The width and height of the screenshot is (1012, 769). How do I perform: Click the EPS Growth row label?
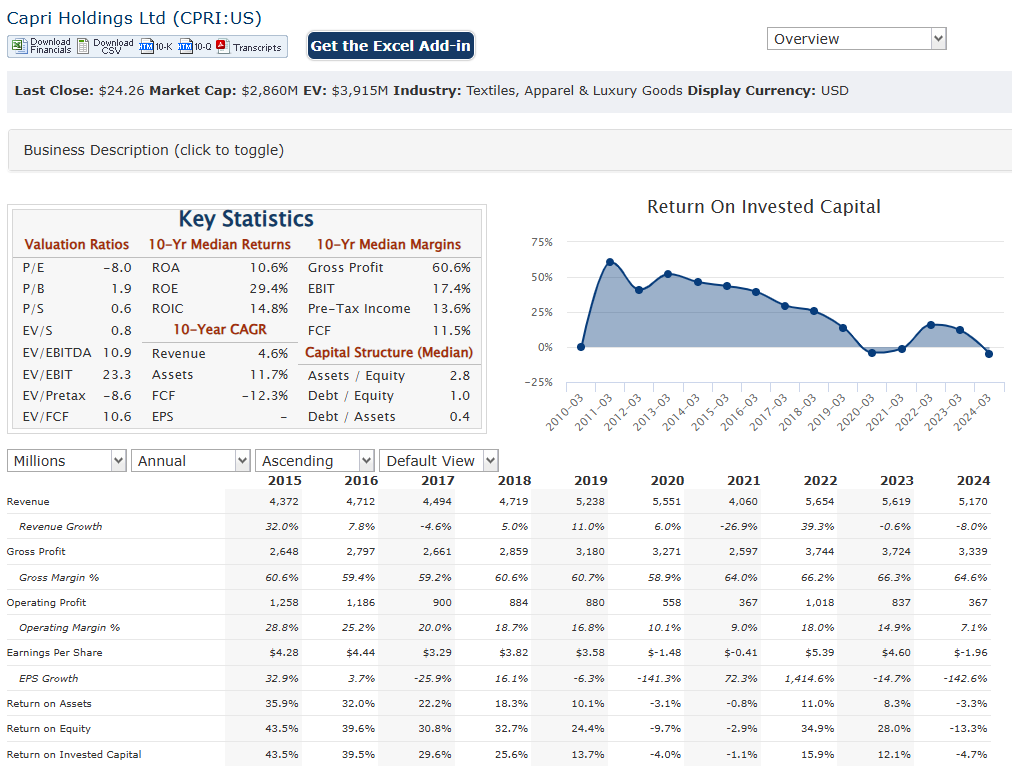(x=48, y=679)
